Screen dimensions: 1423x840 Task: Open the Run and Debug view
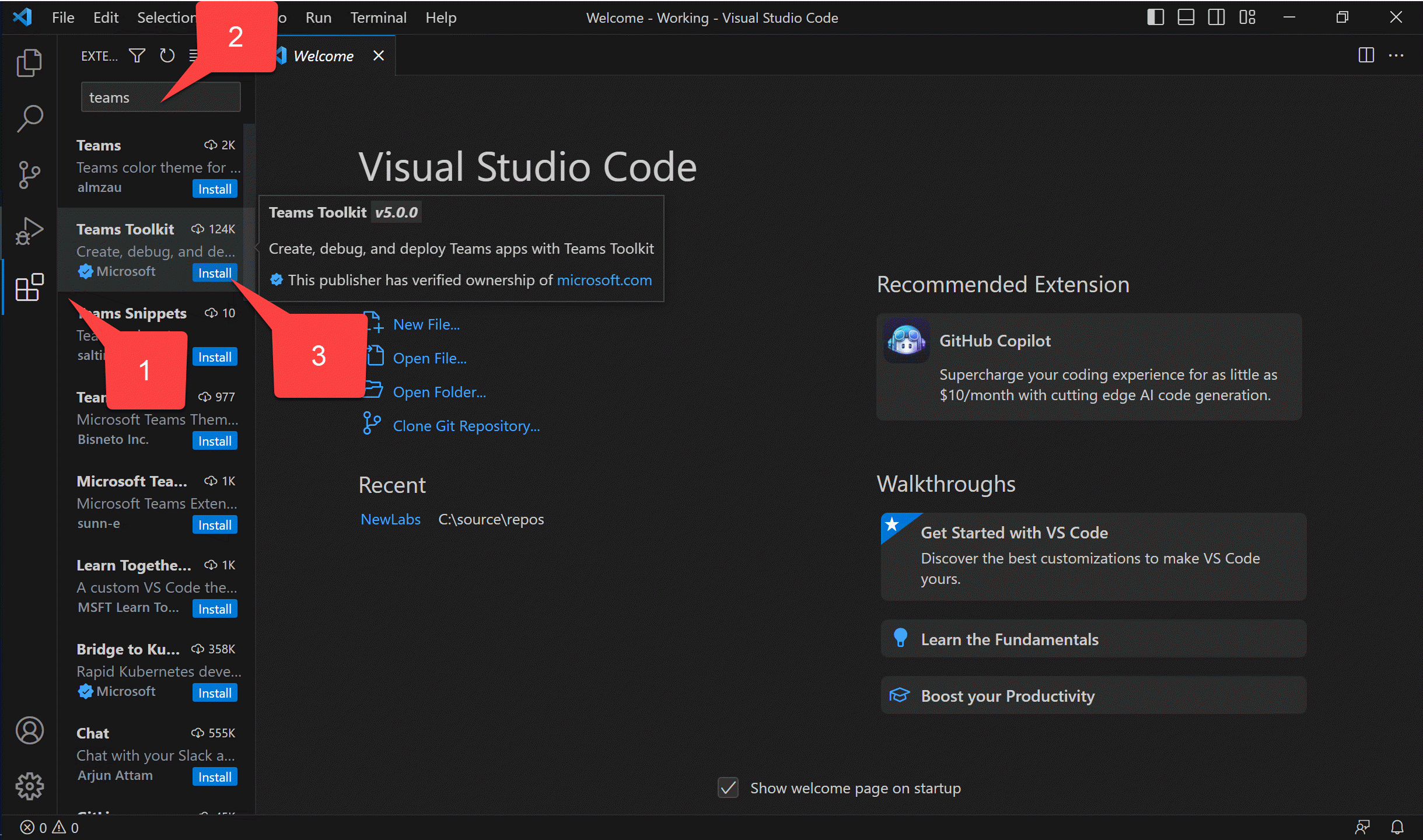coord(29,231)
